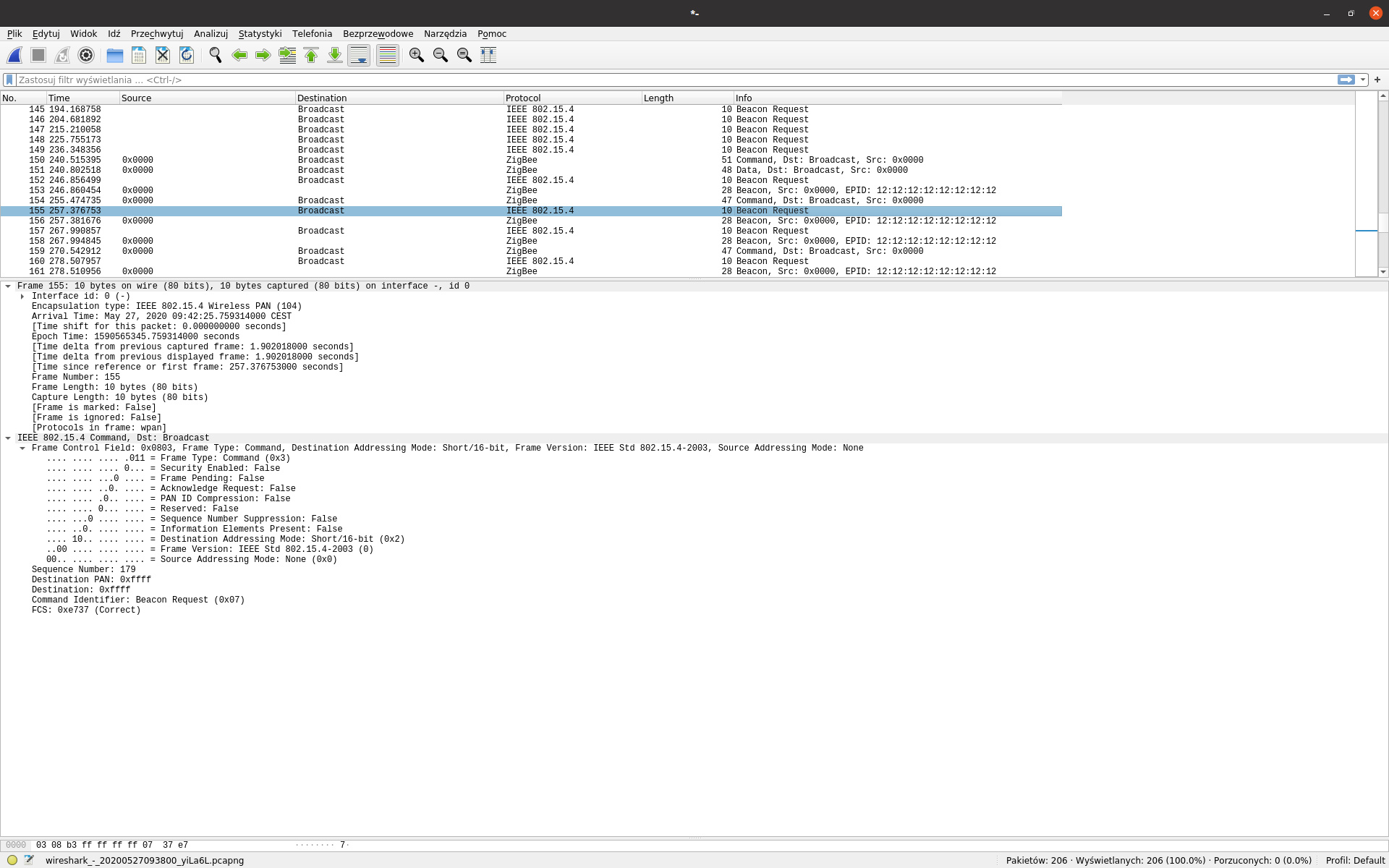Collapse the Frame 155 tree node
Image resolution: width=1389 pixels, height=868 pixels.
click(x=8, y=286)
